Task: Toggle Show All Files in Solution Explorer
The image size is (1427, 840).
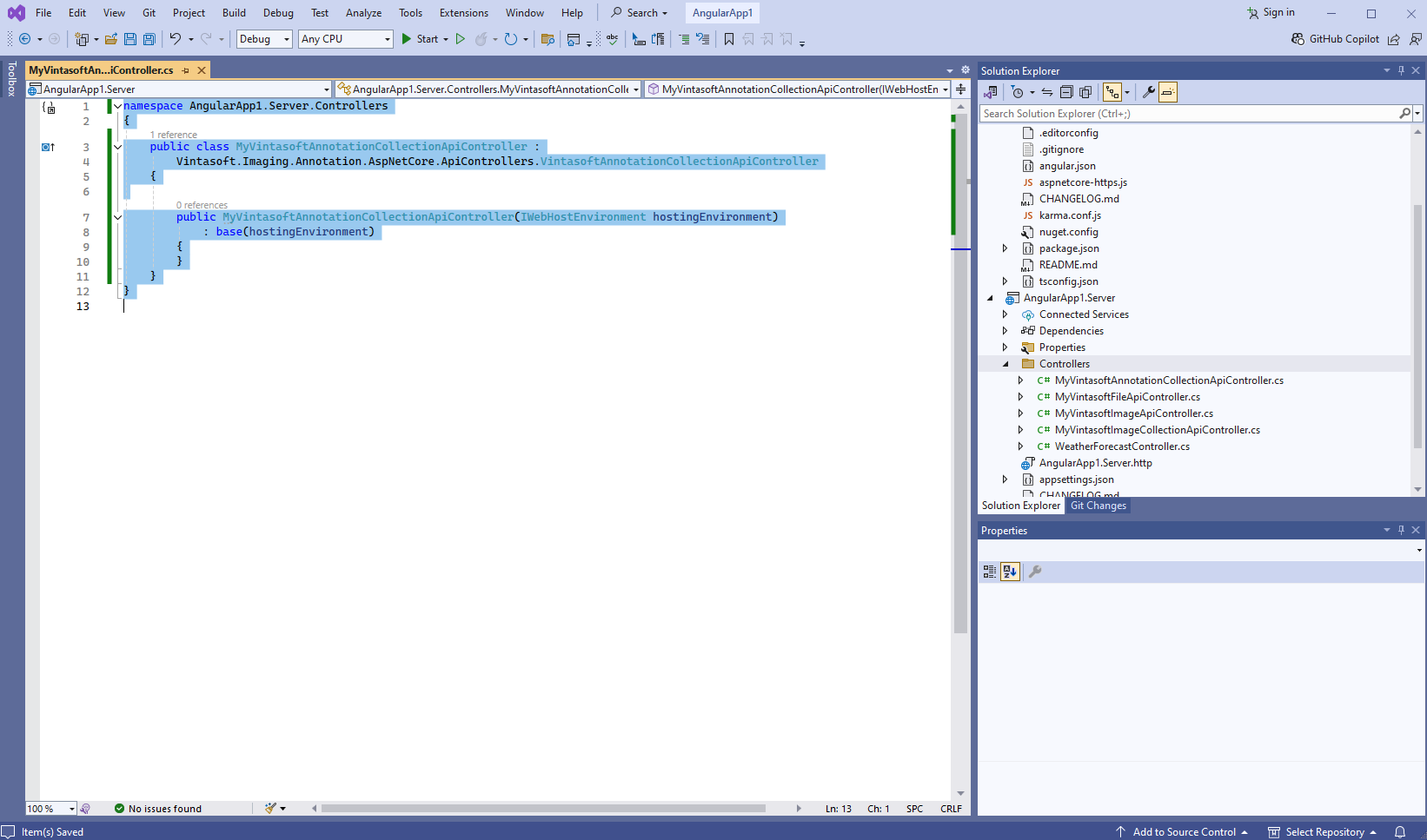Action: point(1085,92)
